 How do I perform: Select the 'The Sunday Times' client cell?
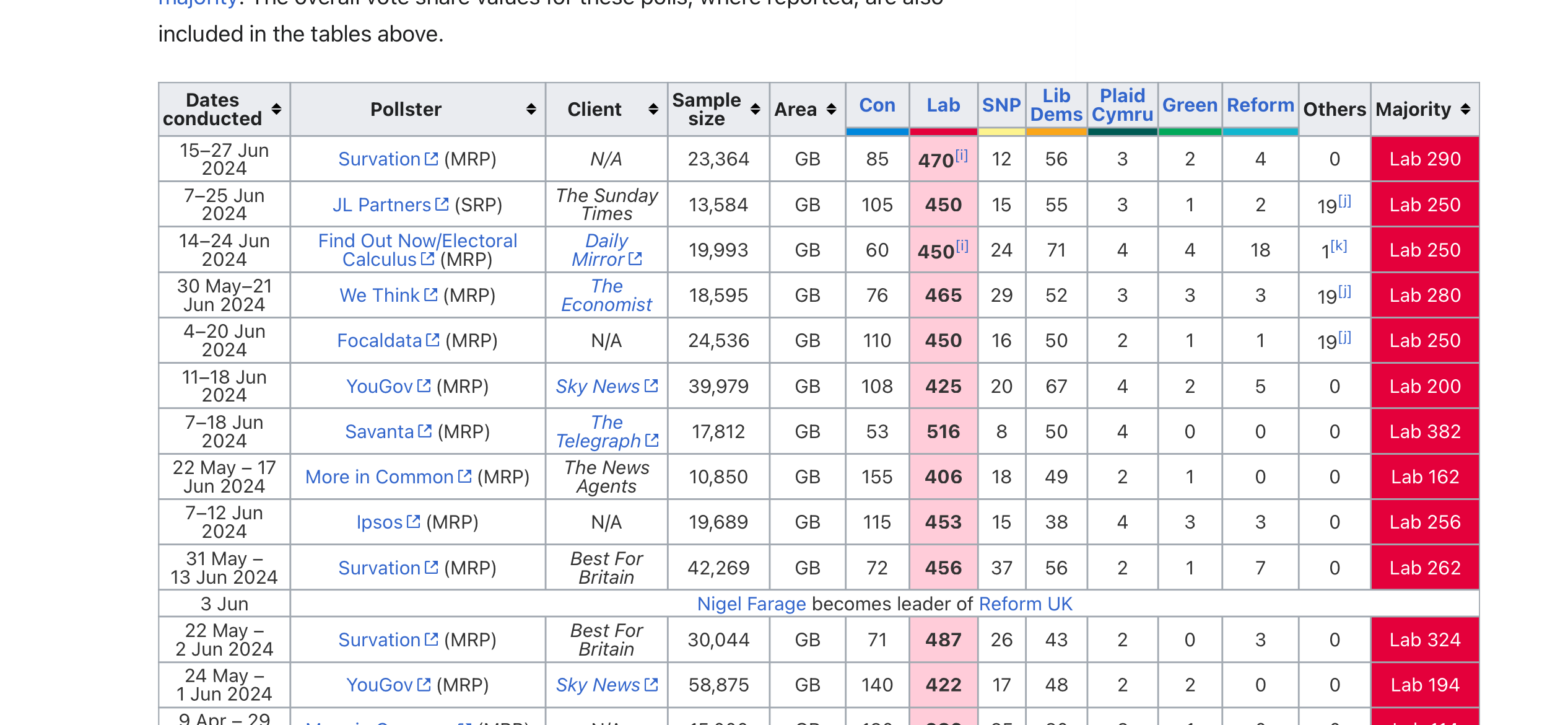click(606, 204)
